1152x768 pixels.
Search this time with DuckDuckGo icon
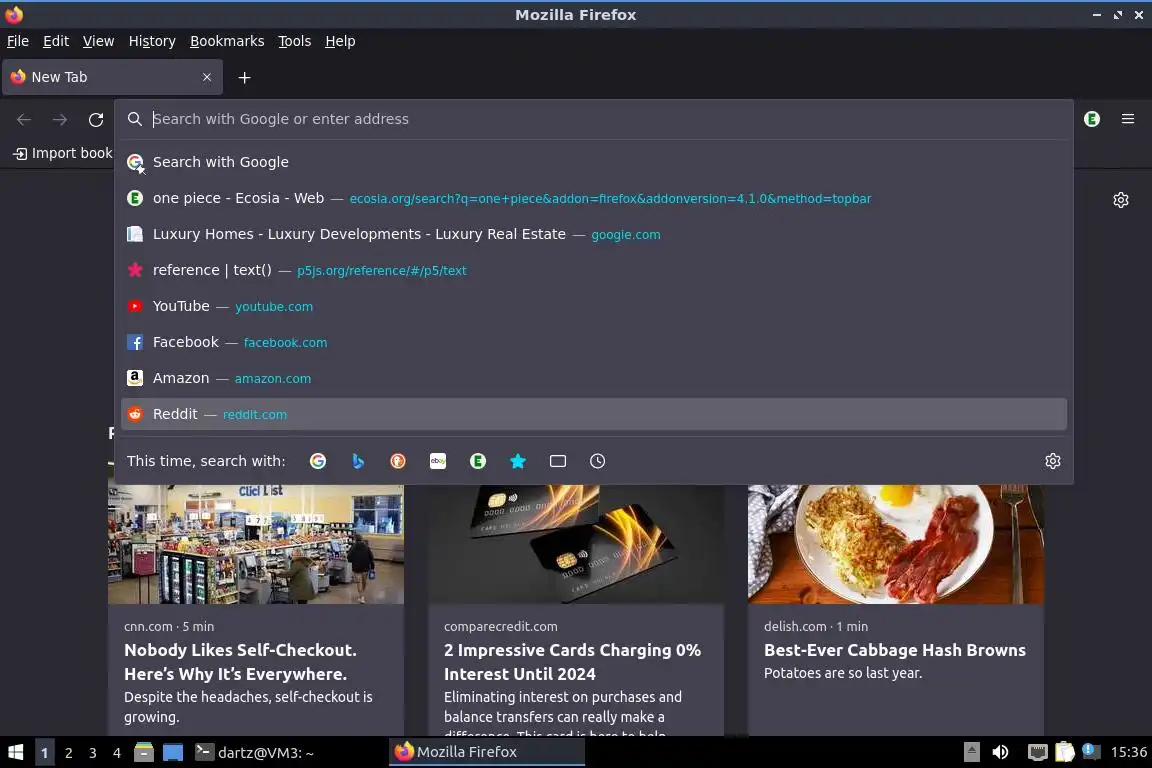[397, 461]
